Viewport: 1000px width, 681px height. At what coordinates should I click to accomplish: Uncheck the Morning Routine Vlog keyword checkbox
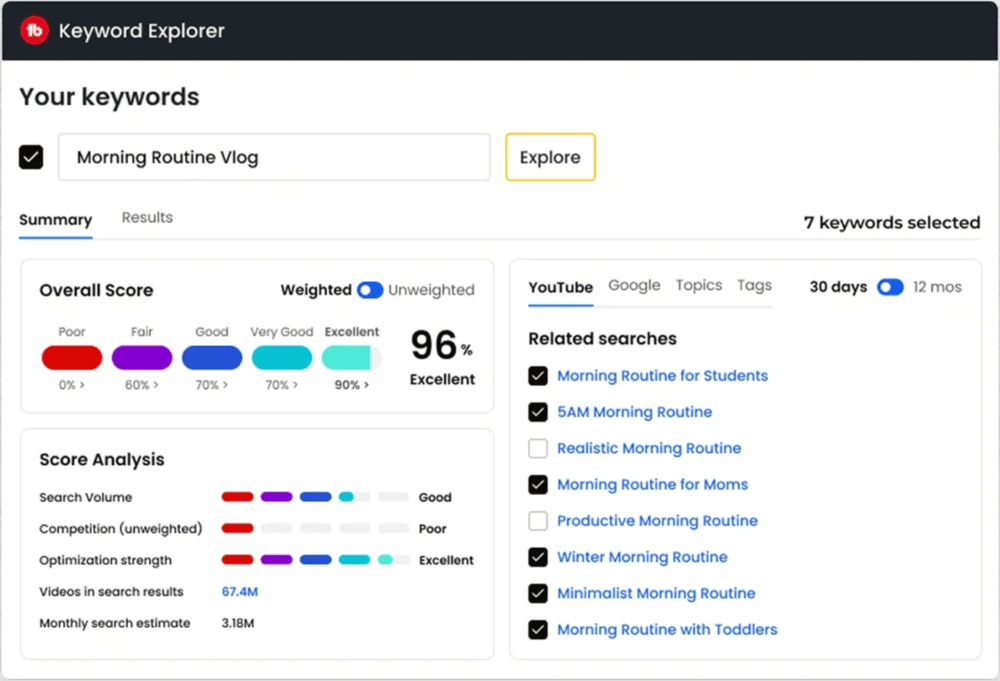[x=31, y=157]
